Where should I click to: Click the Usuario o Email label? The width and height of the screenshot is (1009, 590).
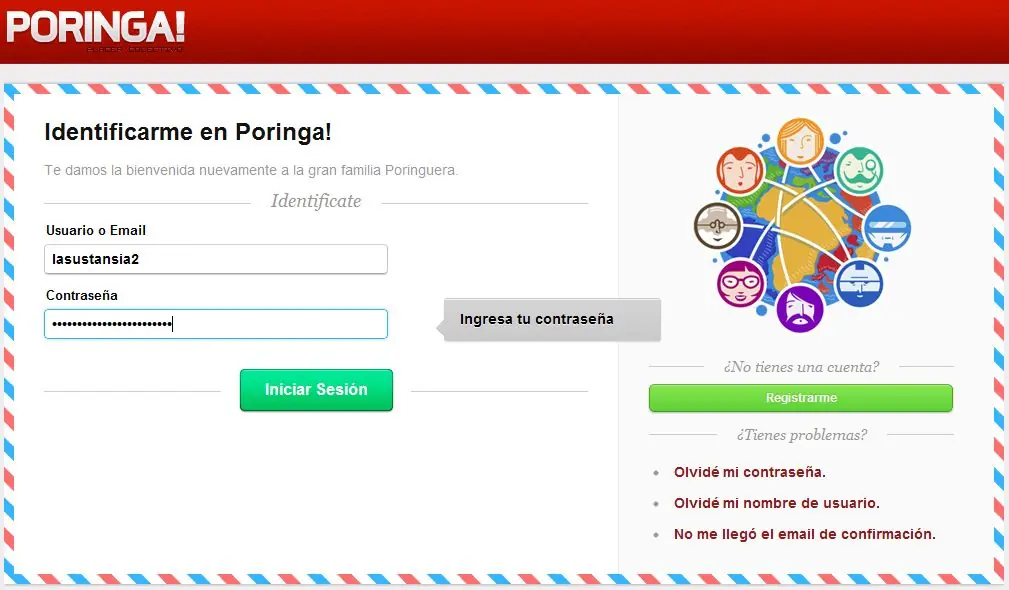pos(96,230)
